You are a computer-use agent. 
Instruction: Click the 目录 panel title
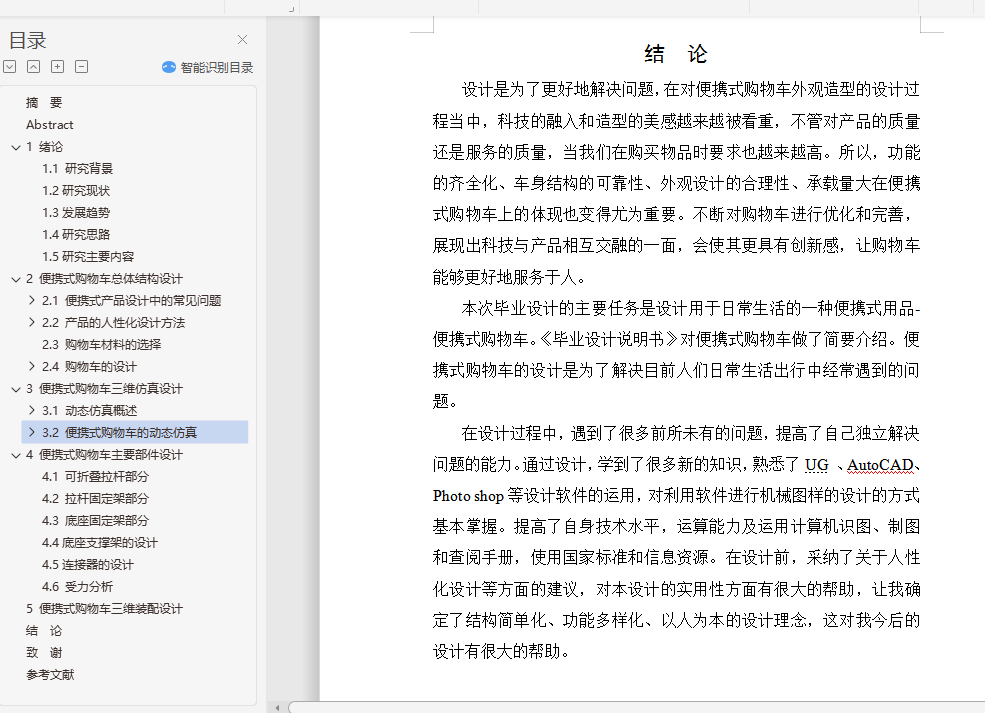(28, 40)
